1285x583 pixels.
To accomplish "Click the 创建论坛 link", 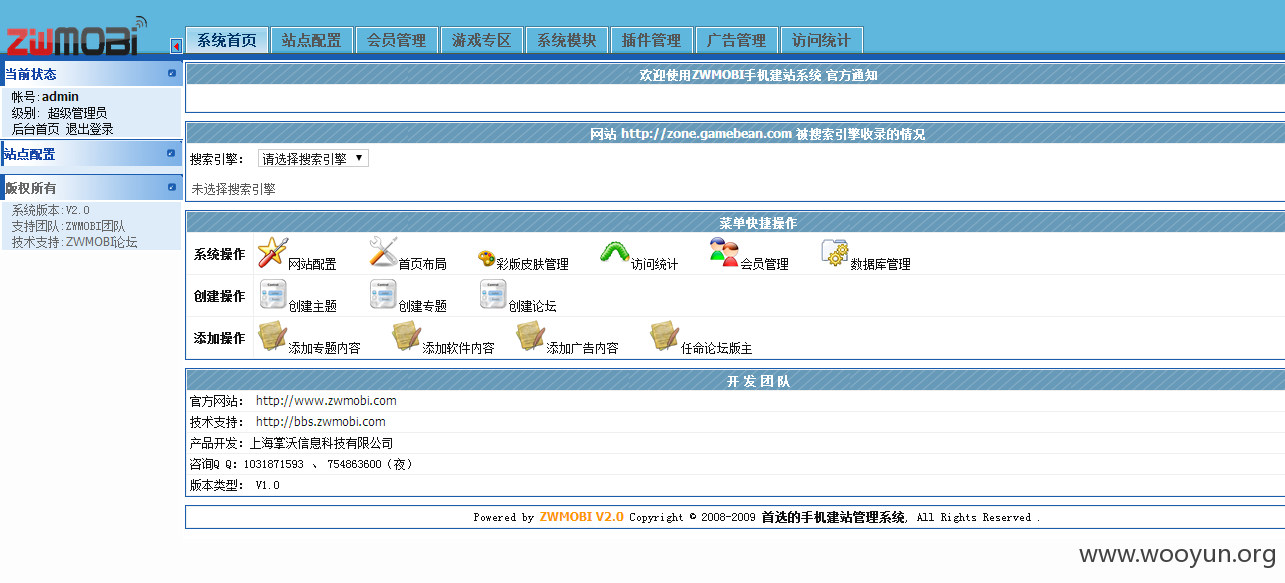I will 532,306.
